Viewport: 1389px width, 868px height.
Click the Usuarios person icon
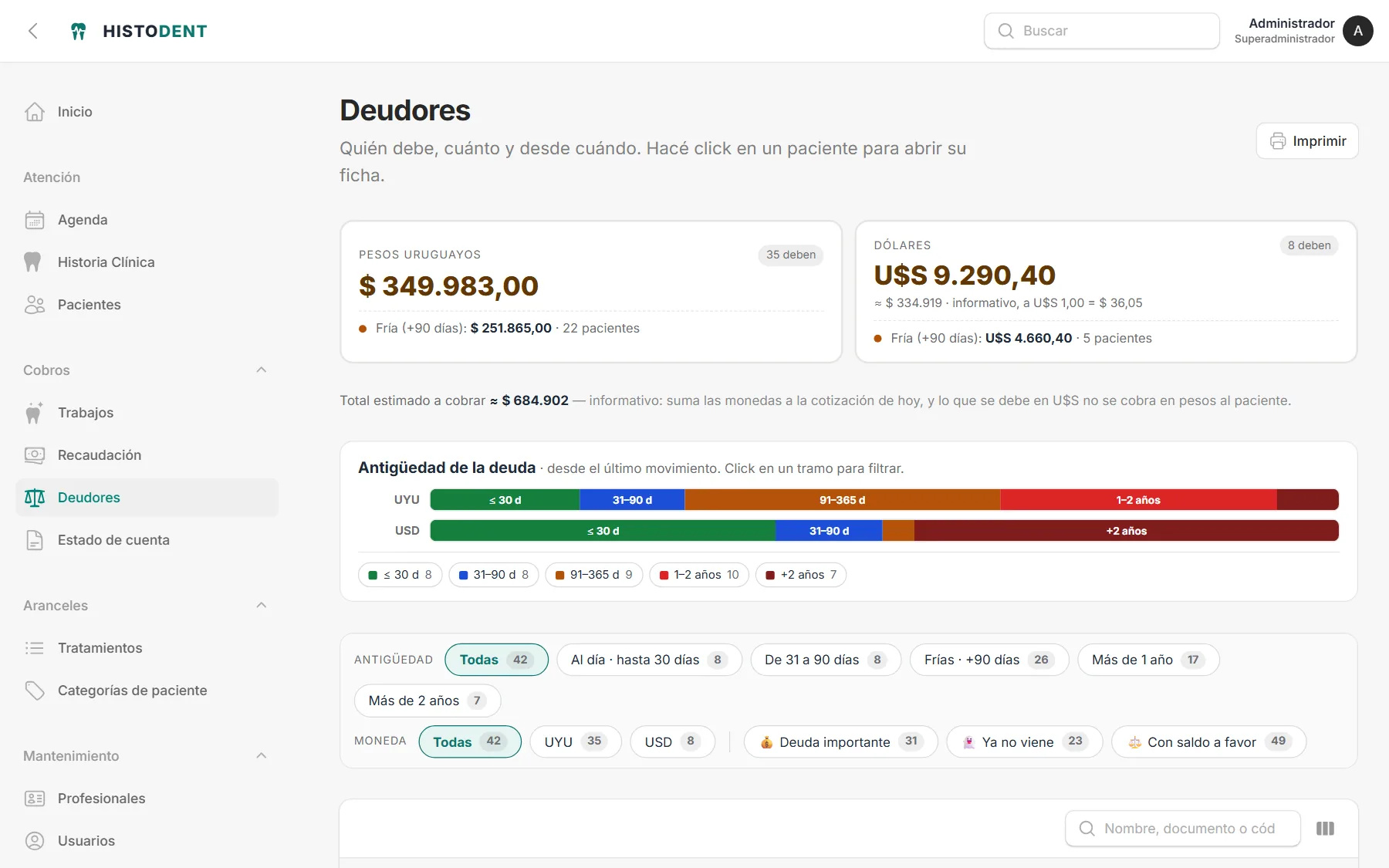pyautogui.click(x=35, y=841)
